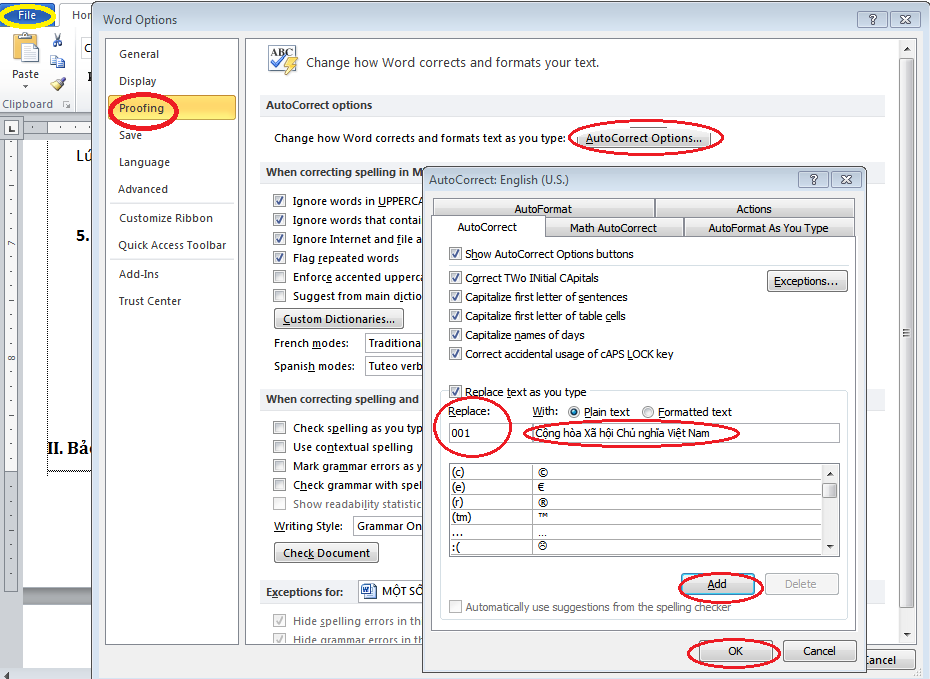Switch to the AutoFormat tab
This screenshot has width=930, height=679.
pyautogui.click(x=543, y=209)
